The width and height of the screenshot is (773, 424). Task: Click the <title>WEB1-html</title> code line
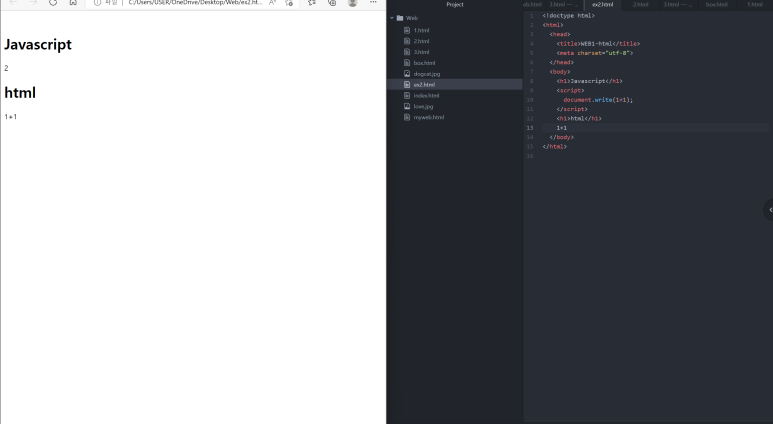[x=598, y=44]
